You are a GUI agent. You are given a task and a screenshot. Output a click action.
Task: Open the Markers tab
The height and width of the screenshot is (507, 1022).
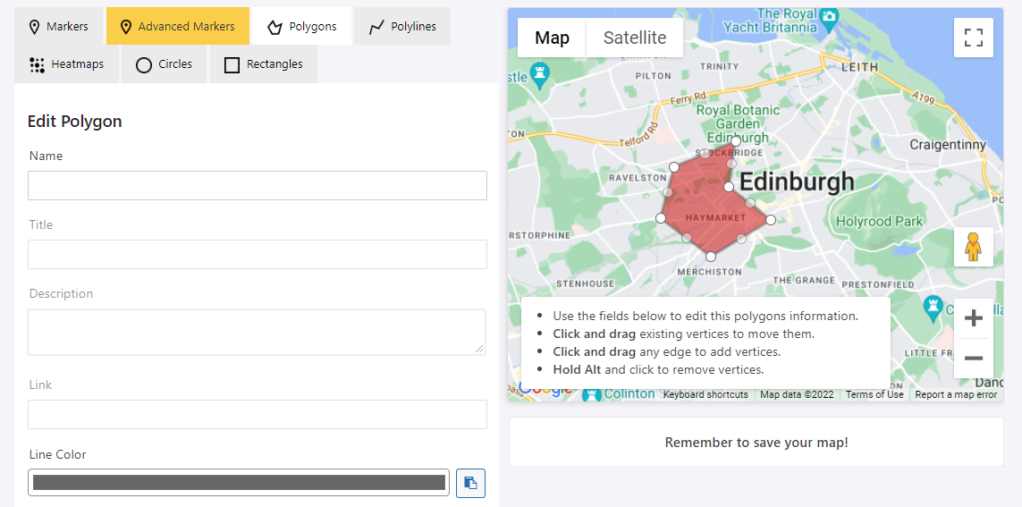[59, 26]
